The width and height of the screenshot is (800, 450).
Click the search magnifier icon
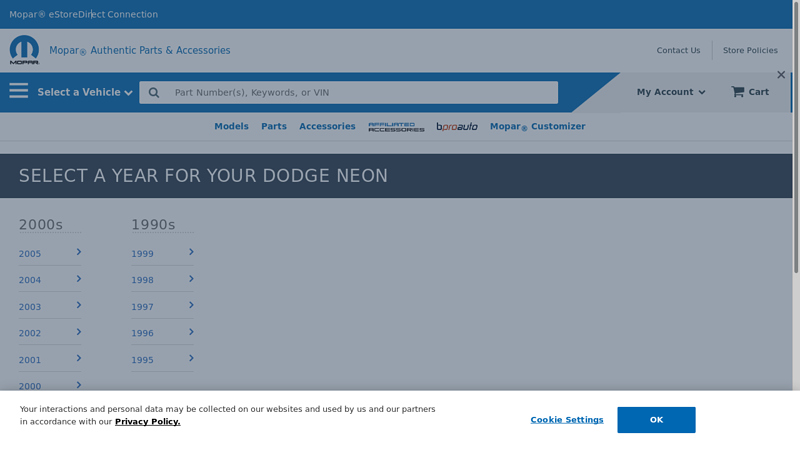[x=154, y=92]
